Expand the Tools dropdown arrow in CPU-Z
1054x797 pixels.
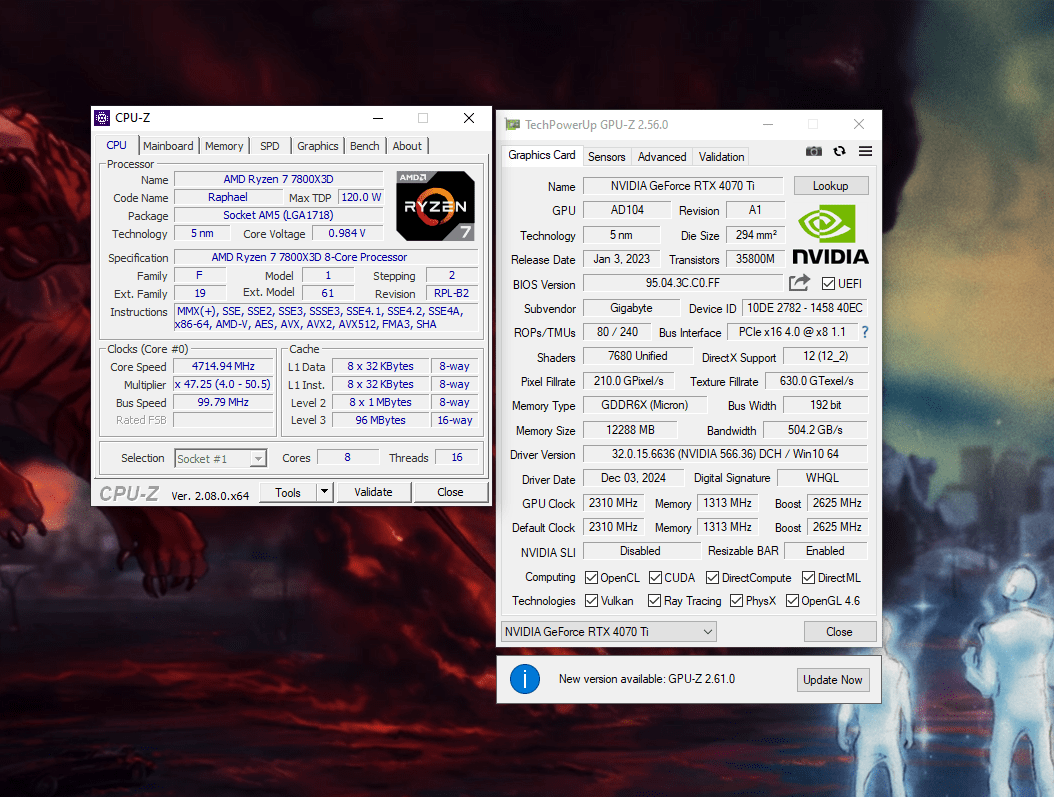click(325, 492)
